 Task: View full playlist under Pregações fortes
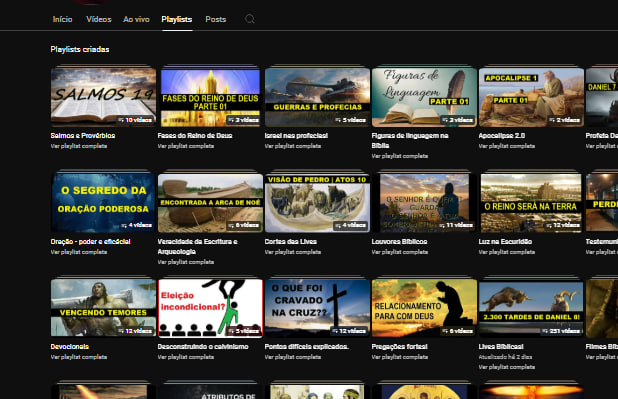click(x=400, y=357)
